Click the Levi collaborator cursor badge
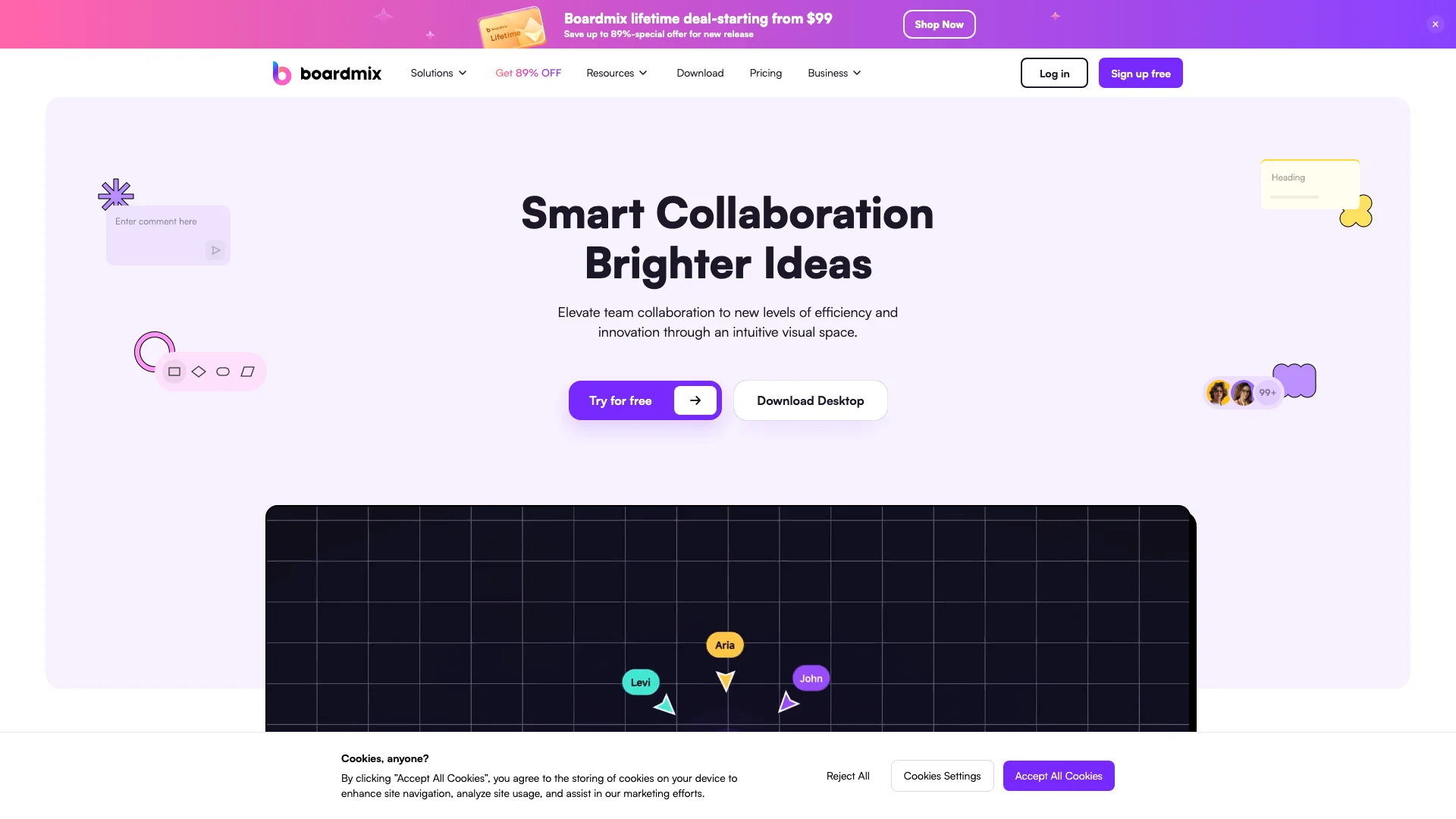 coord(640,682)
